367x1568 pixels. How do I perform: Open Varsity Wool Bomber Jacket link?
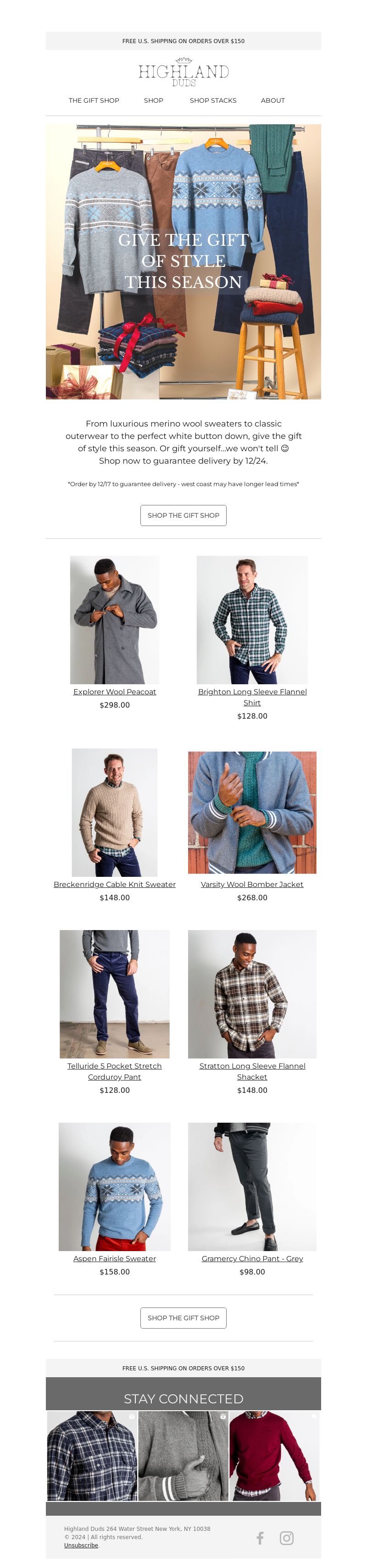pos(252,884)
